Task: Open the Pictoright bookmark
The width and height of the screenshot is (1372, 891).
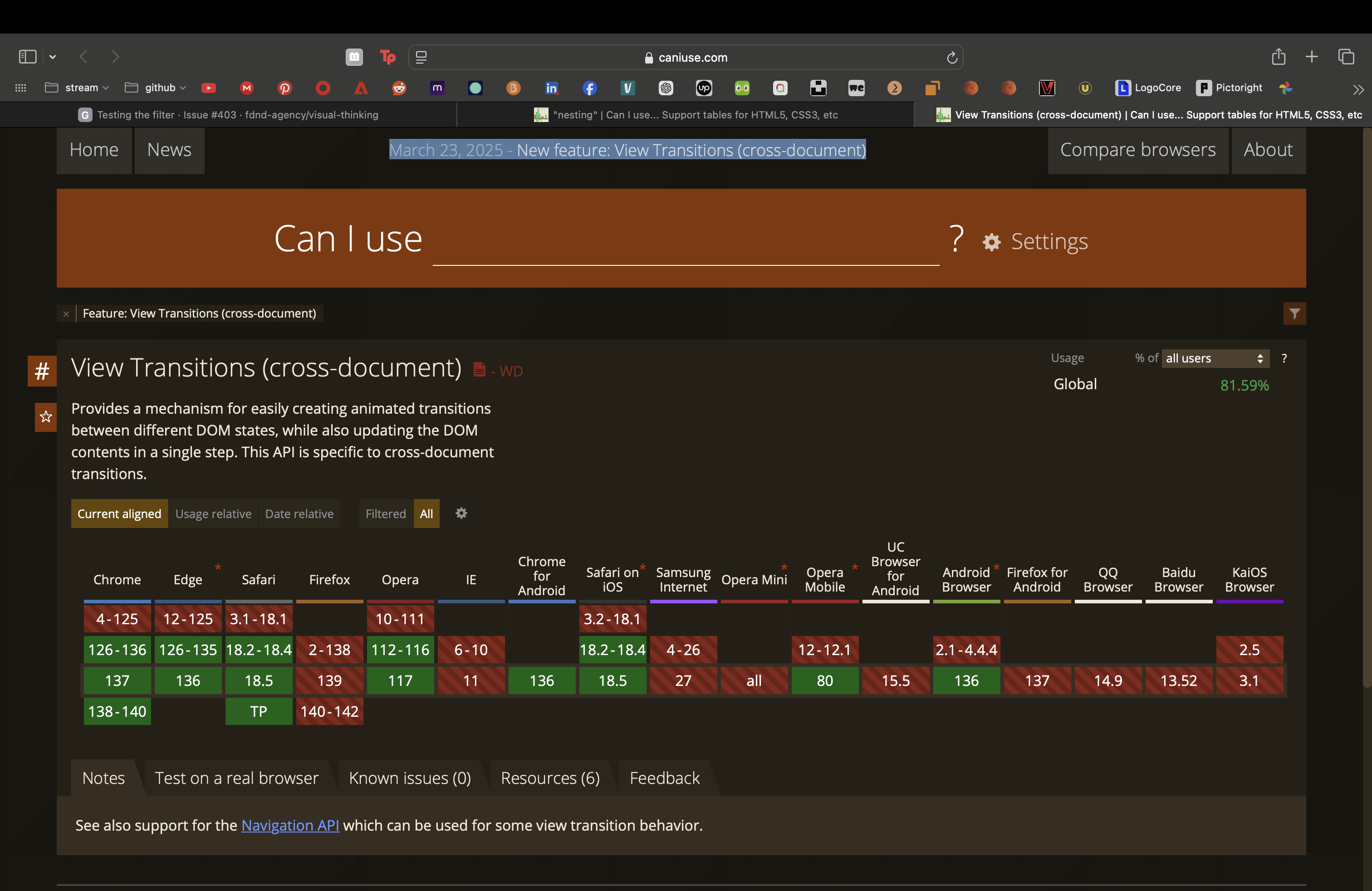Action: coord(1229,88)
